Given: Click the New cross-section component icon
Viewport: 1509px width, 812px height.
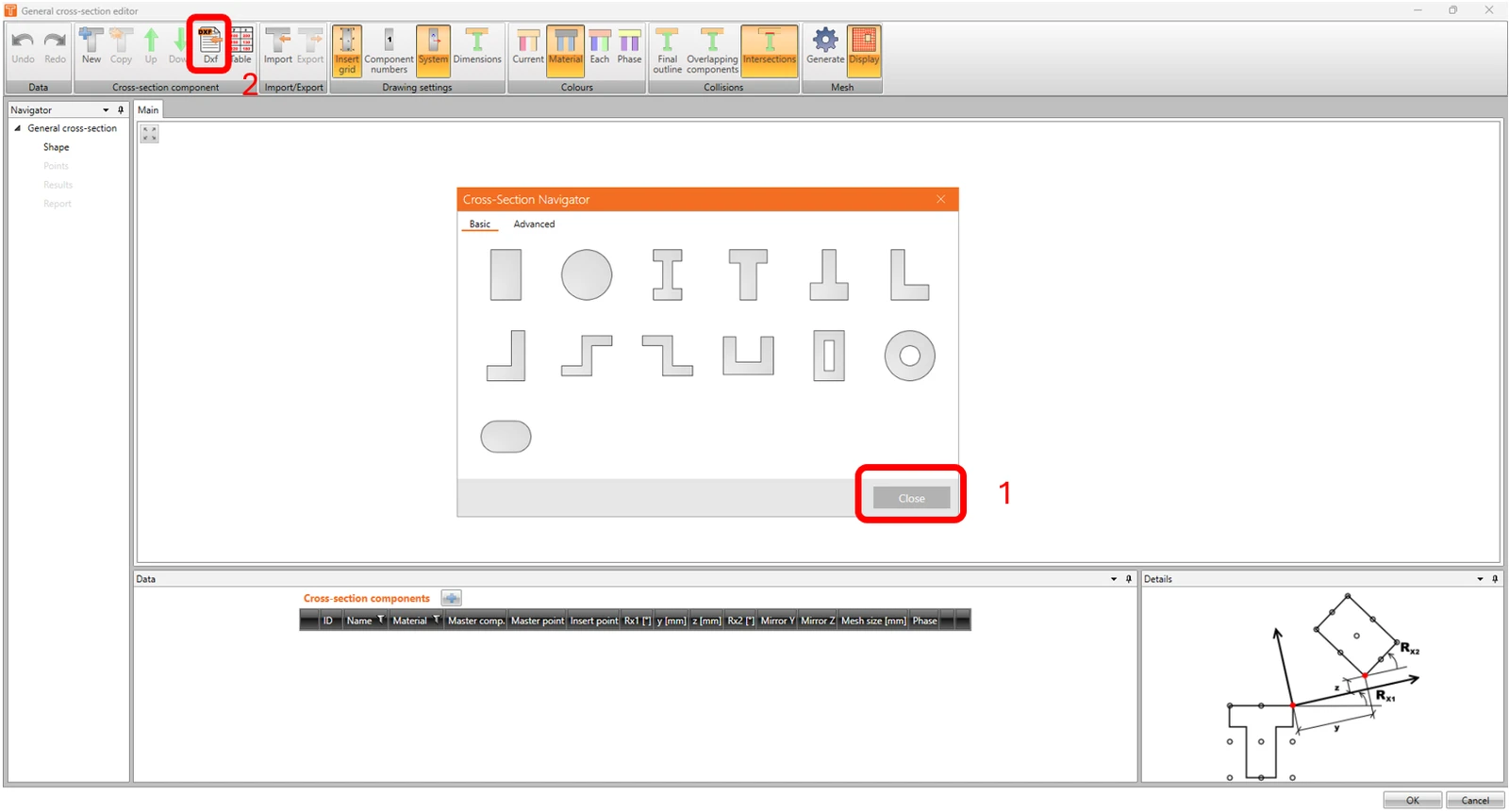Looking at the screenshot, I should [x=91, y=45].
